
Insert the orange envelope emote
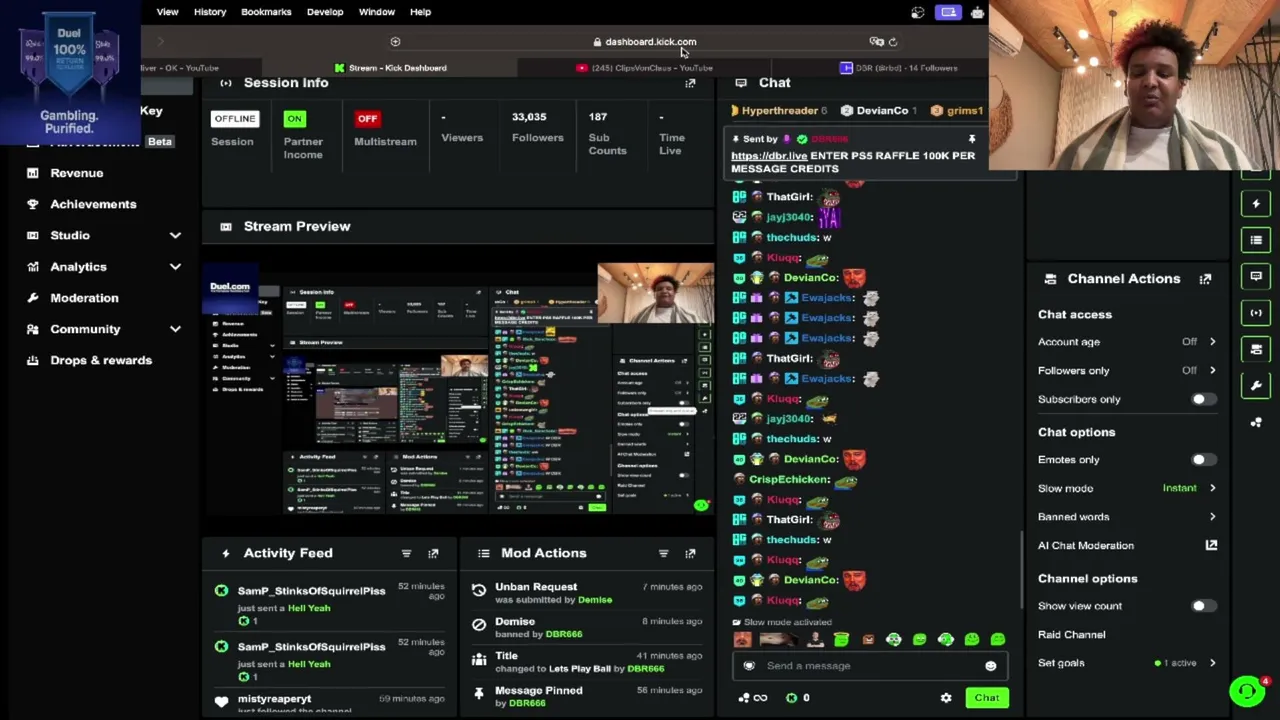868,640
